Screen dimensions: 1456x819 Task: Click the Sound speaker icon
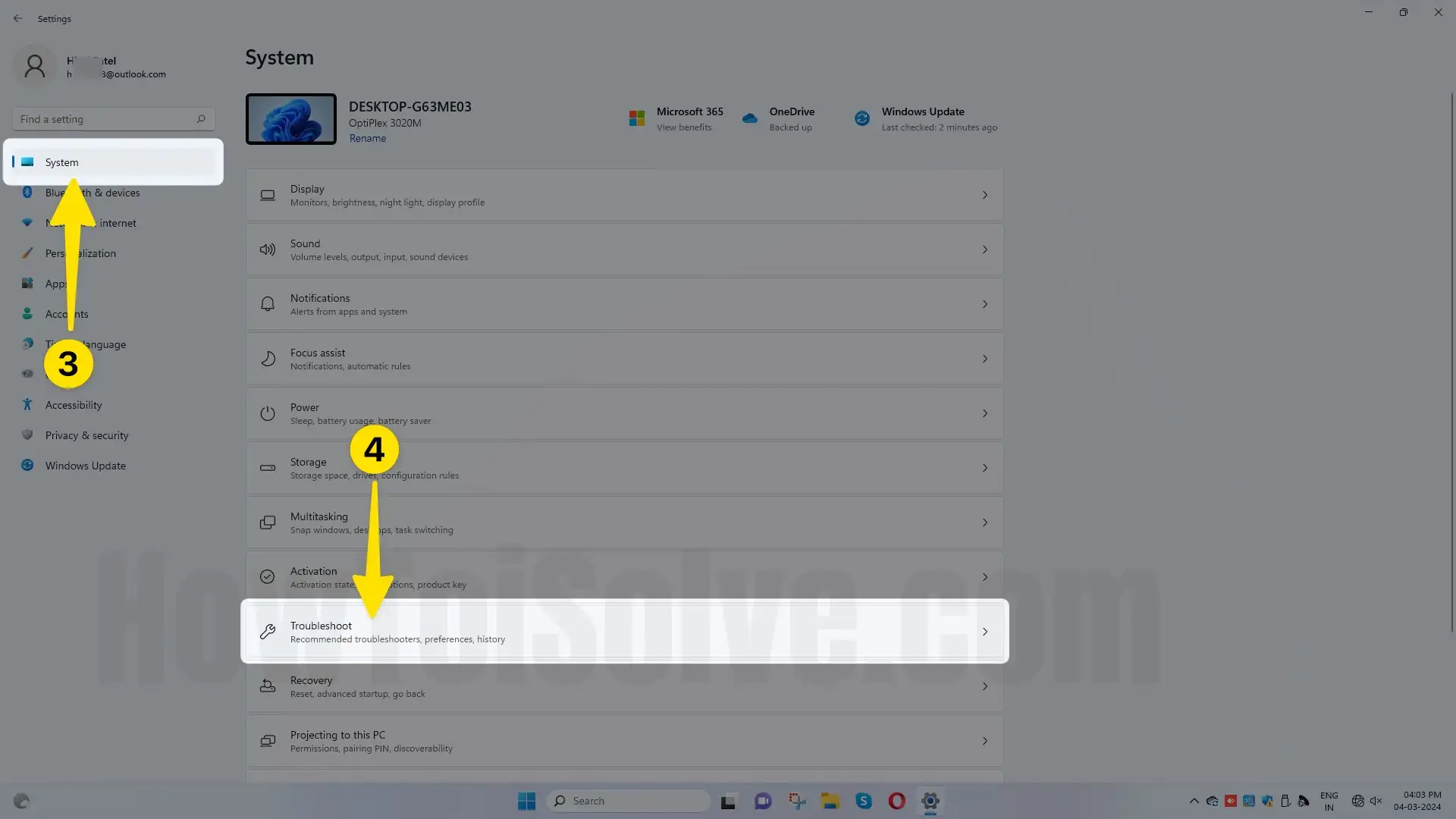coord(268,249)
